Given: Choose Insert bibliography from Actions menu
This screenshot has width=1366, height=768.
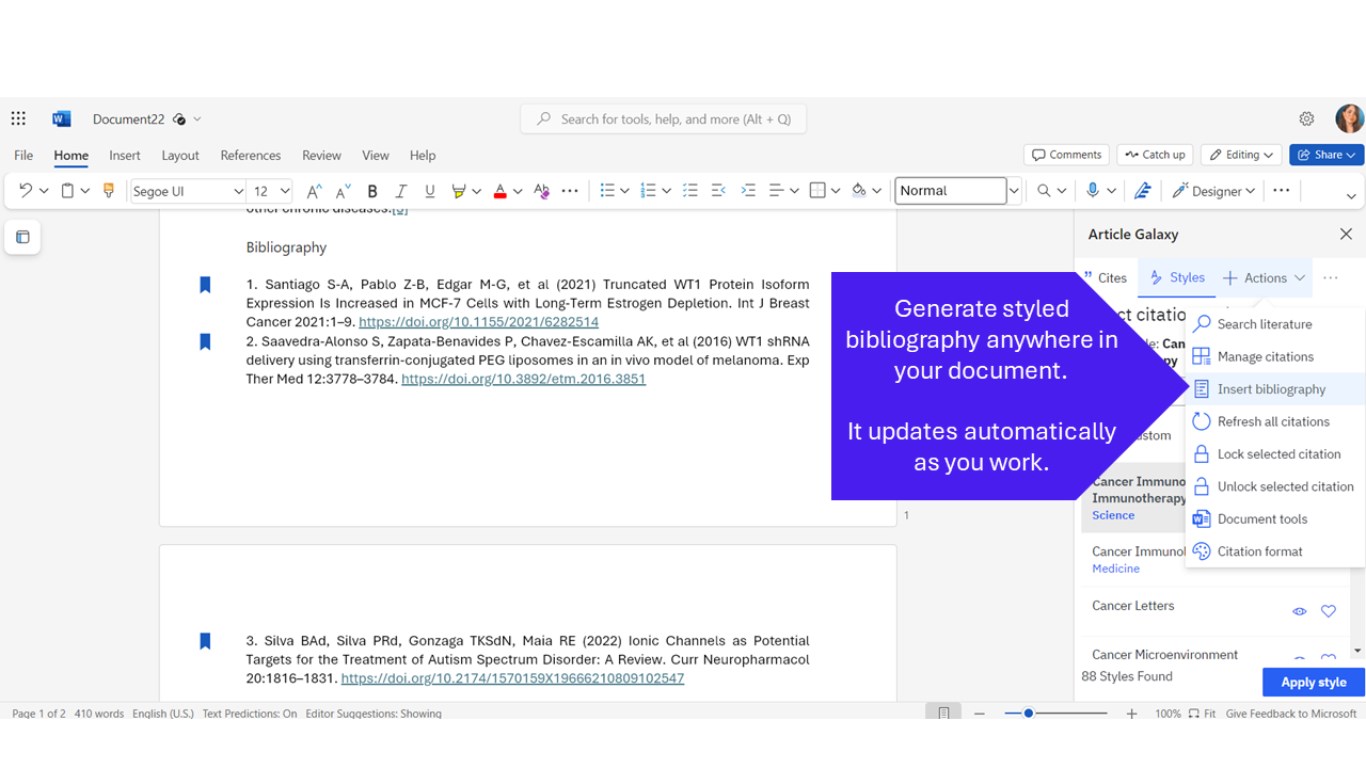Looking at the screenshot, I should (x=1275, y=389).
